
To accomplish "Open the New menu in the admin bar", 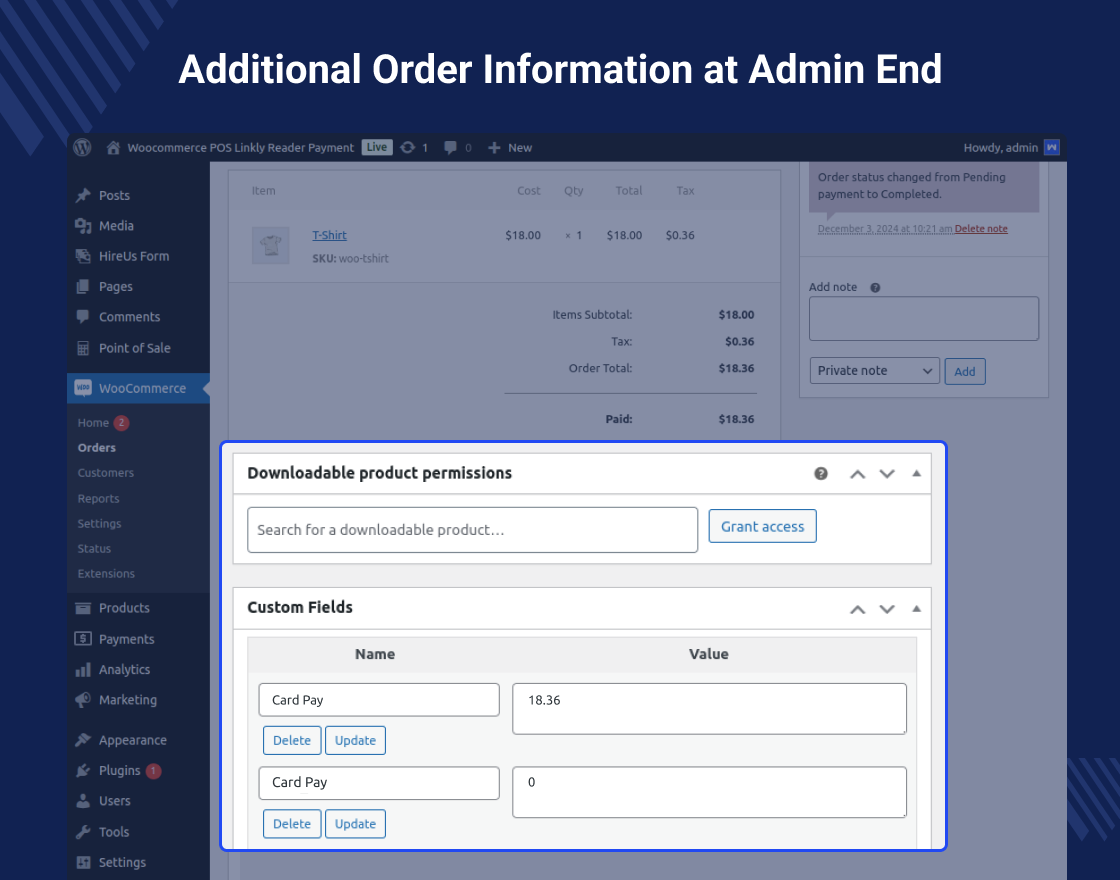I will coord(510,147).
